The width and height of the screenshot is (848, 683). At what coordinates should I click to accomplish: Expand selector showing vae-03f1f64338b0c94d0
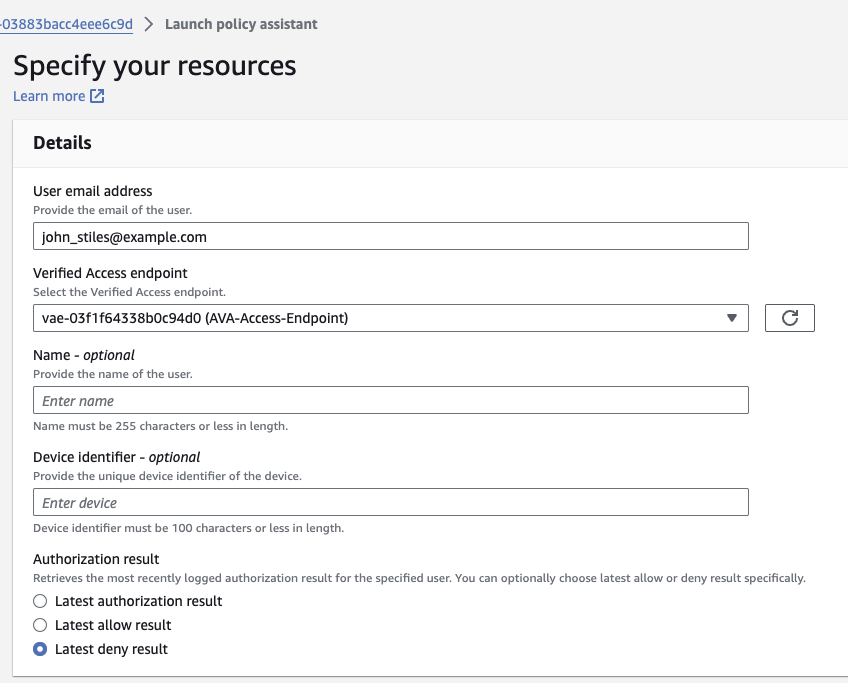pos(390,317)
